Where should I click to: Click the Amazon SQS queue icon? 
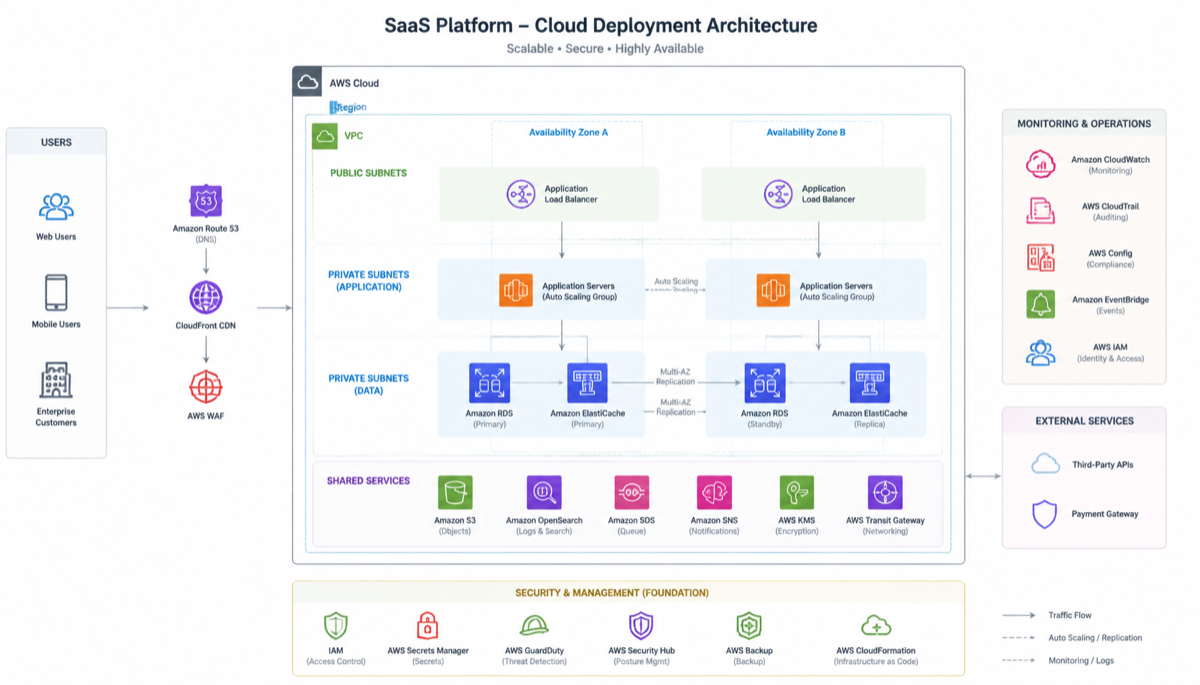tap(632, 492)
